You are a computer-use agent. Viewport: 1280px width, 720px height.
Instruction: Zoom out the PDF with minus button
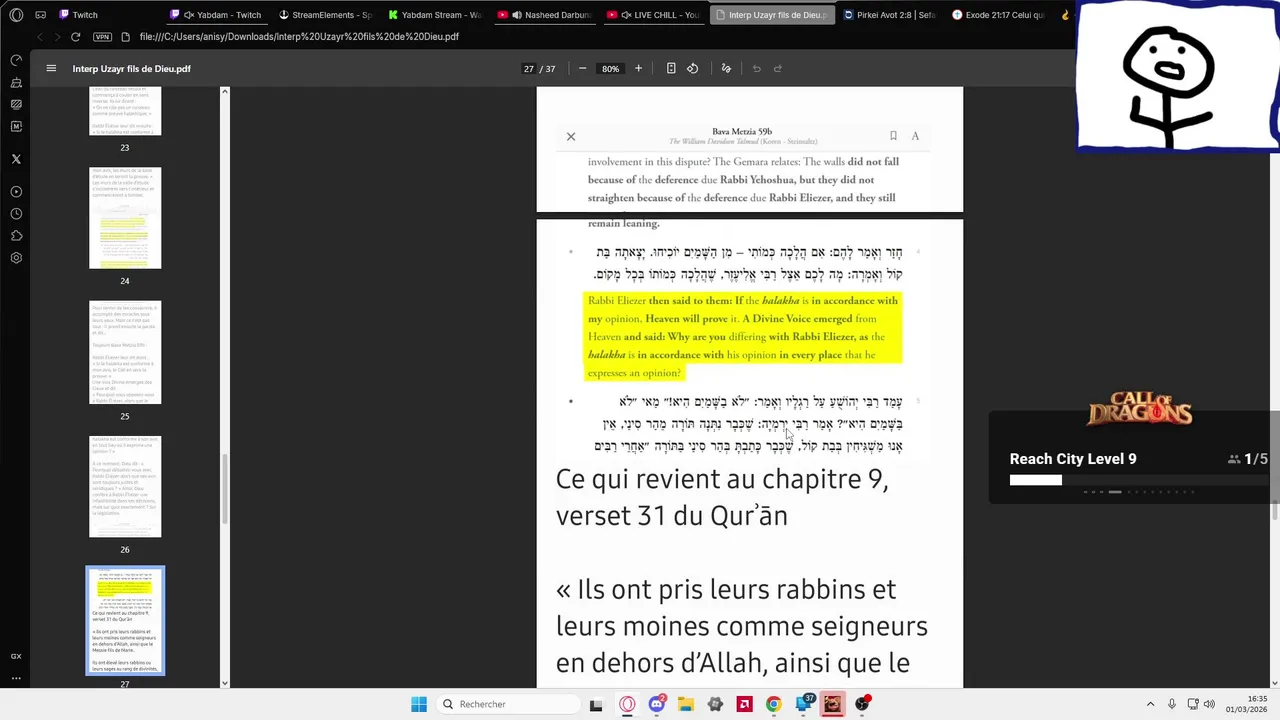pyautogui.click(x=582, y=68)
